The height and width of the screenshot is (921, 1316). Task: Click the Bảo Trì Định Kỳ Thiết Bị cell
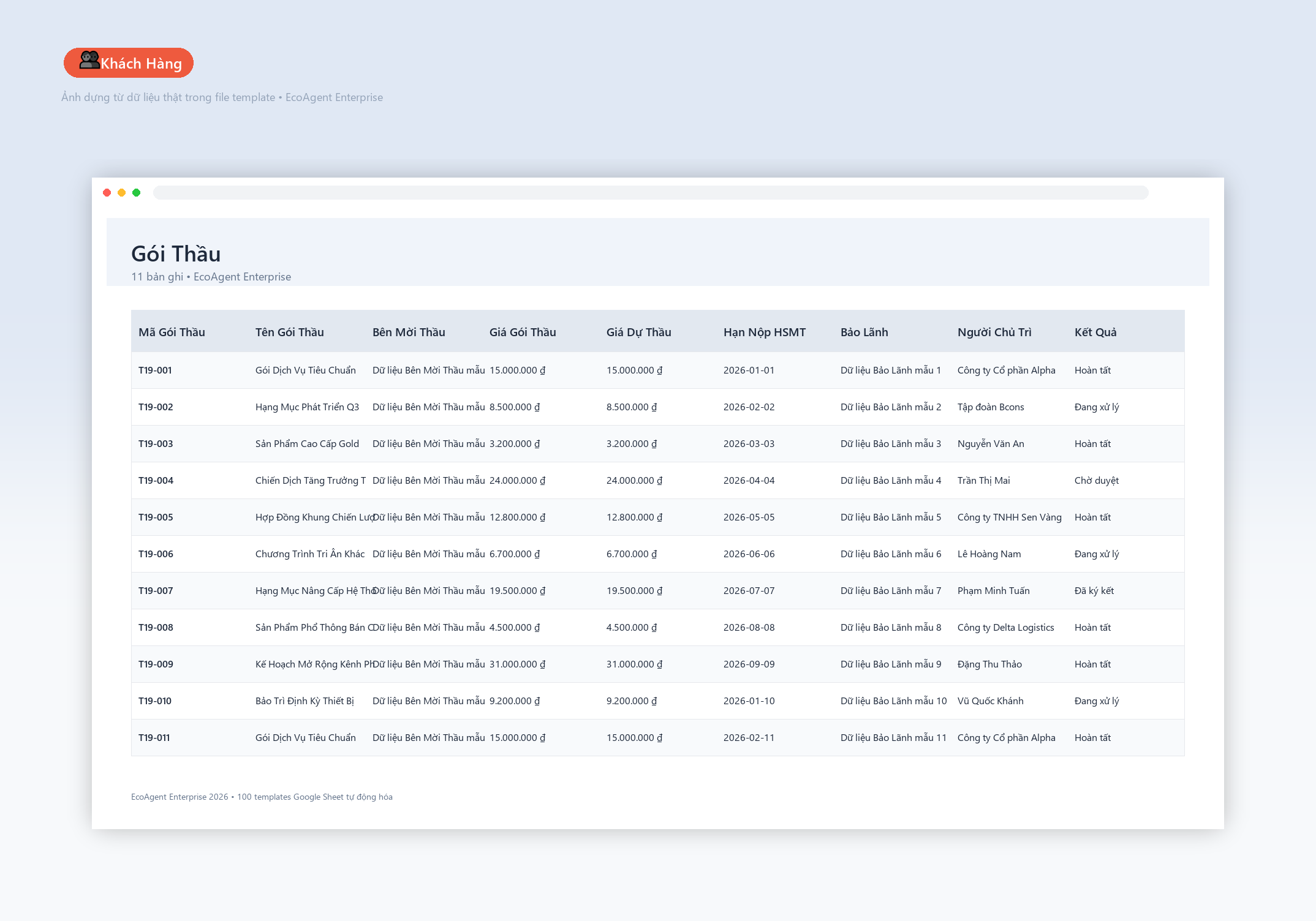point(304,701)
